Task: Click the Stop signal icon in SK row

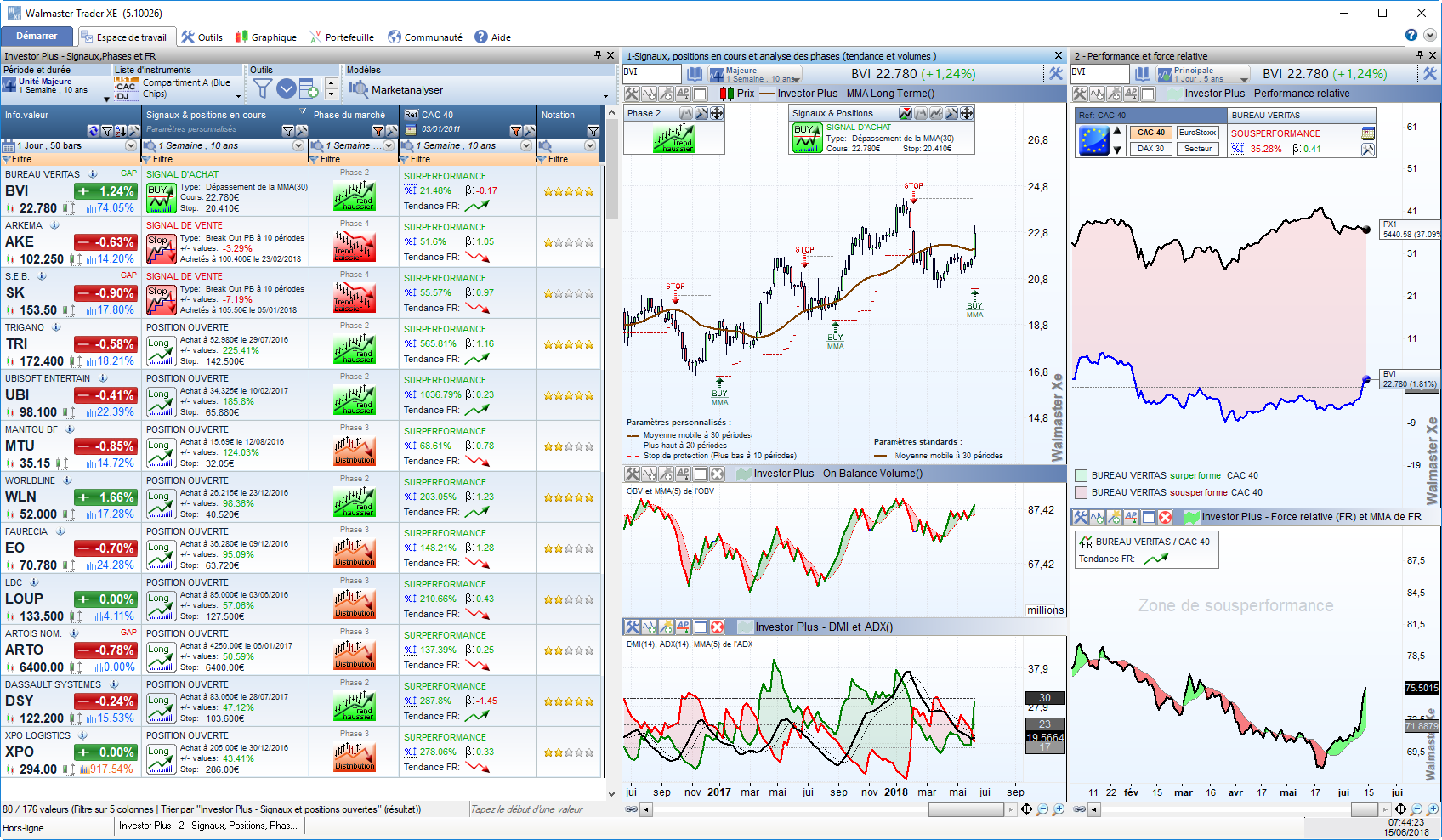Action: 161,299
